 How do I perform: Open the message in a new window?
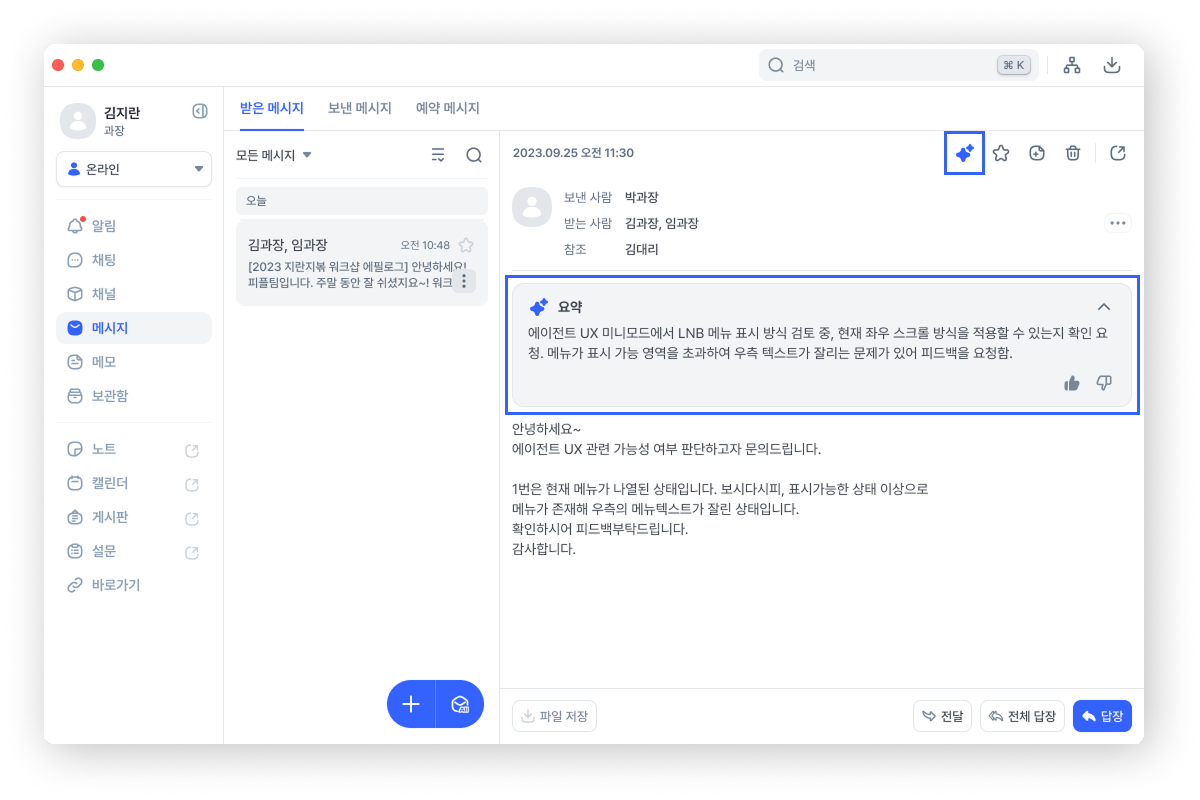point(1117,153)
